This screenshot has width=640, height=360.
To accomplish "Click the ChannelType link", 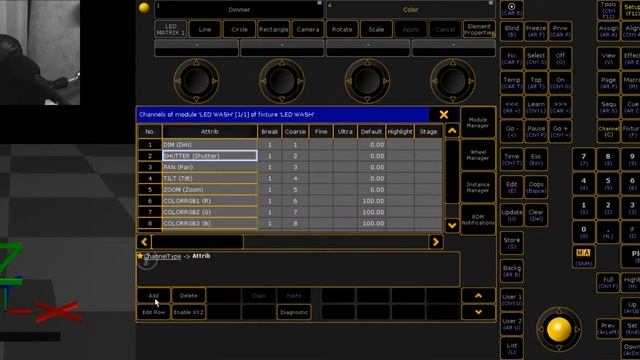I will [x=162, y=256].
